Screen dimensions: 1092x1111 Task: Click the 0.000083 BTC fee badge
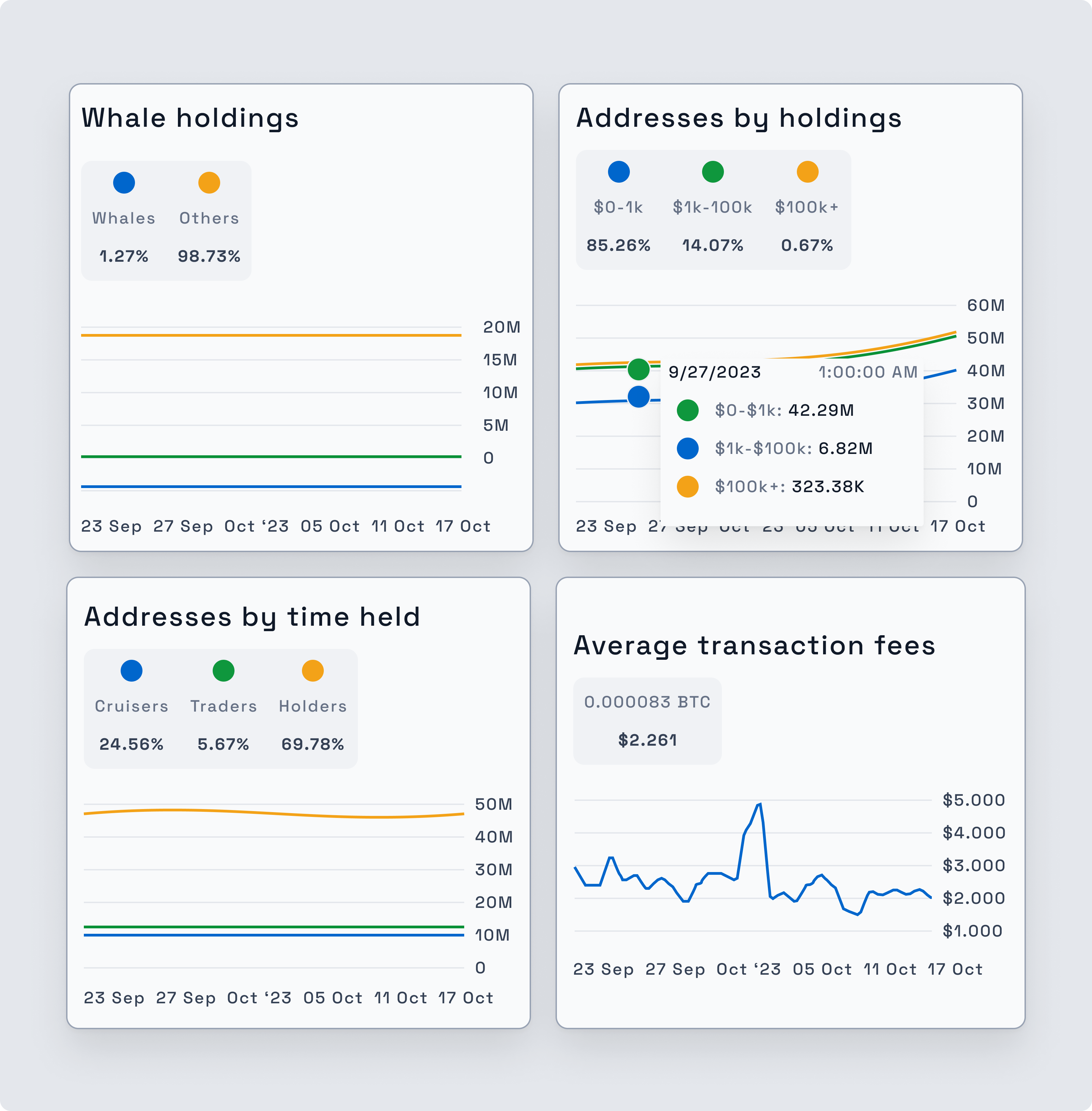tap(647, 701)
